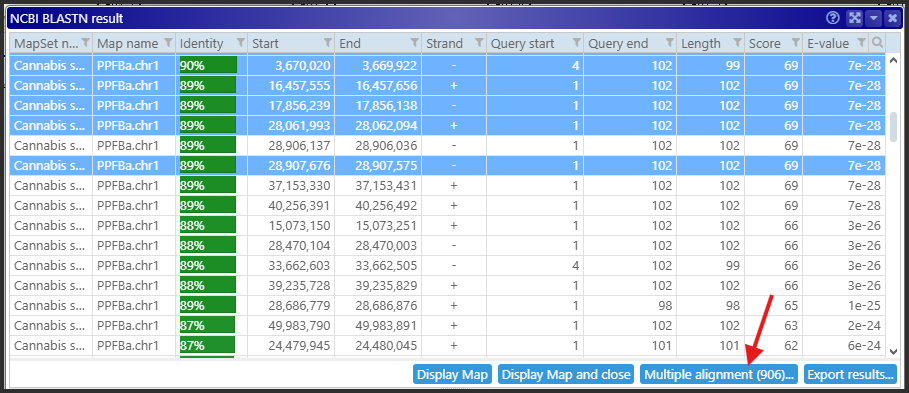909x393 pixels.
Task: Click the Display Map and close button
Action: coord(566,374)
